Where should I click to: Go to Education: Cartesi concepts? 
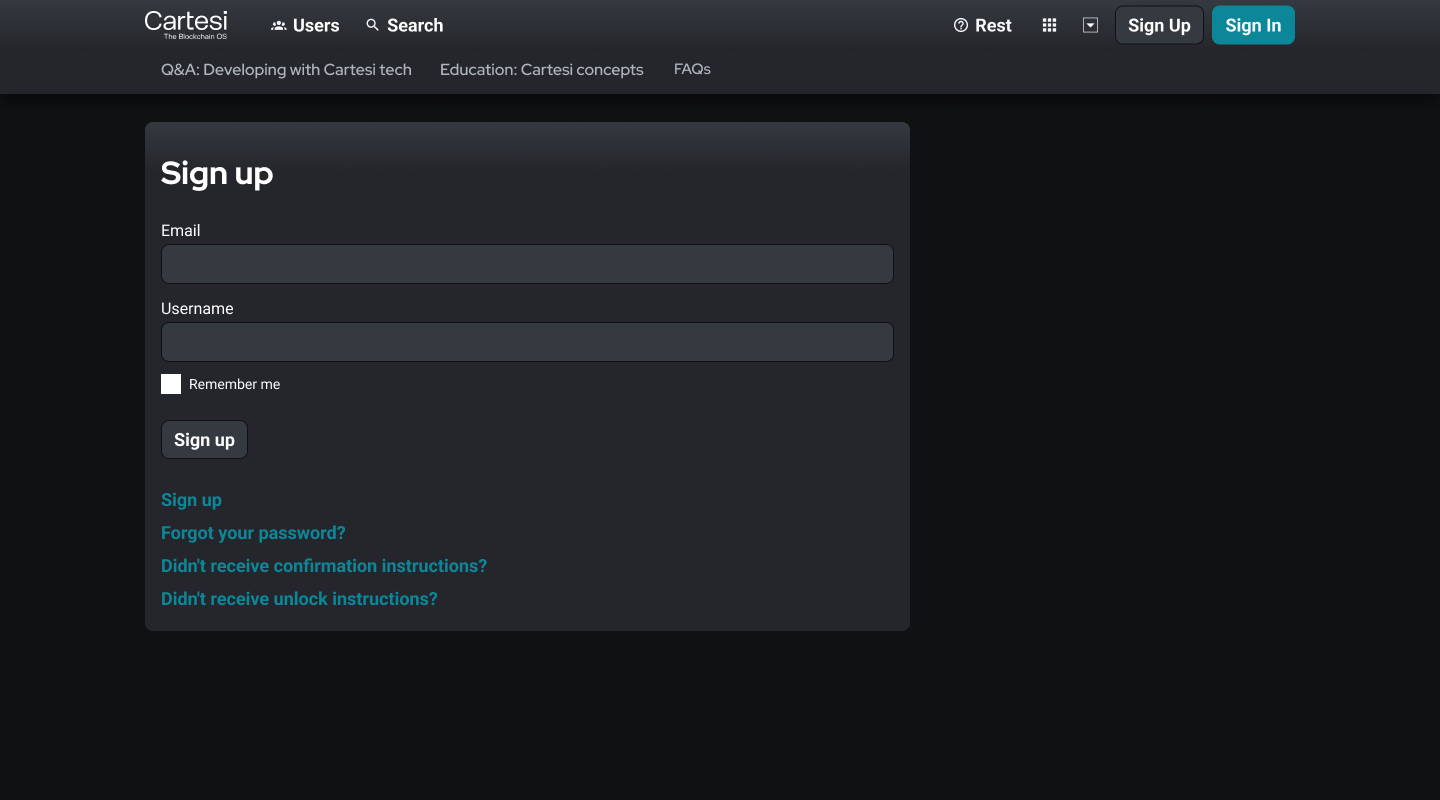(x=541, y=69)
